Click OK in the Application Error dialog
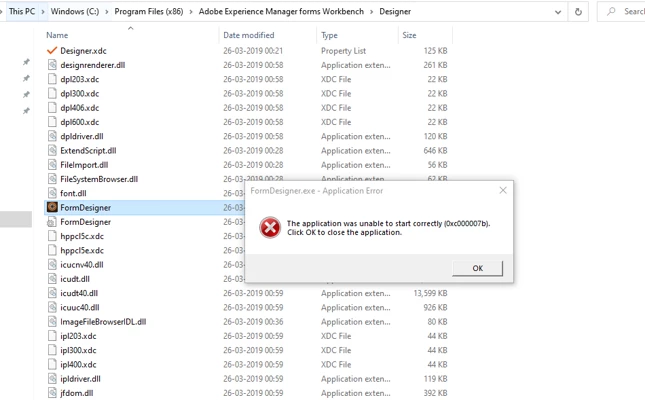 (x=477, y=268)
